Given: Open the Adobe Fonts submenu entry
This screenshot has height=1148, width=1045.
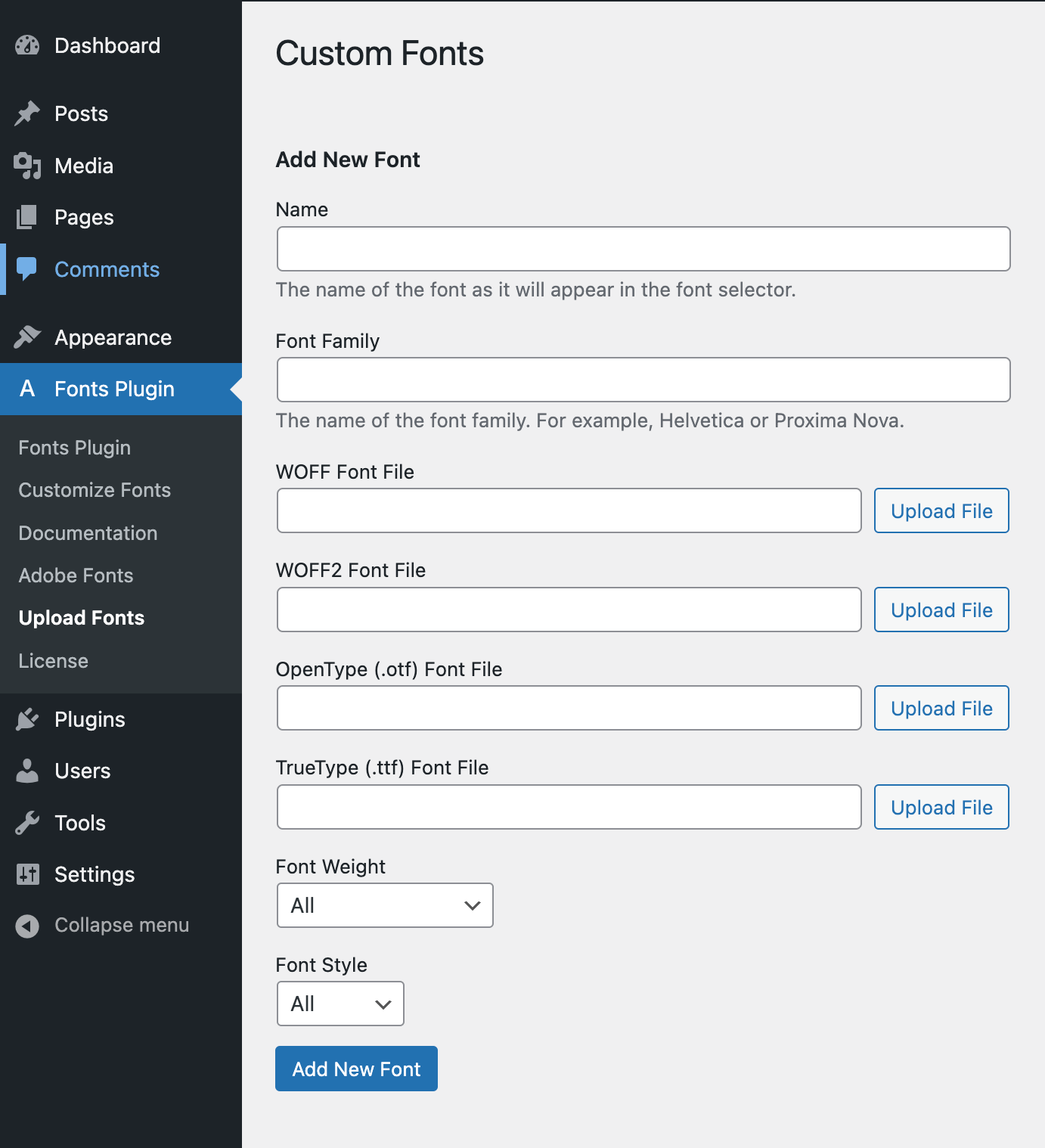Looking at the screenshot, I should [x=76, y=575].
